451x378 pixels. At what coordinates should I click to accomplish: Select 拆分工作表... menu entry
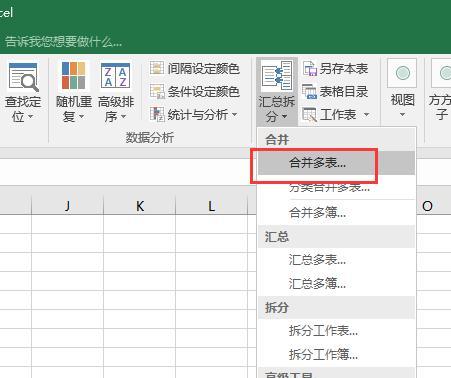tap(337, 331)
